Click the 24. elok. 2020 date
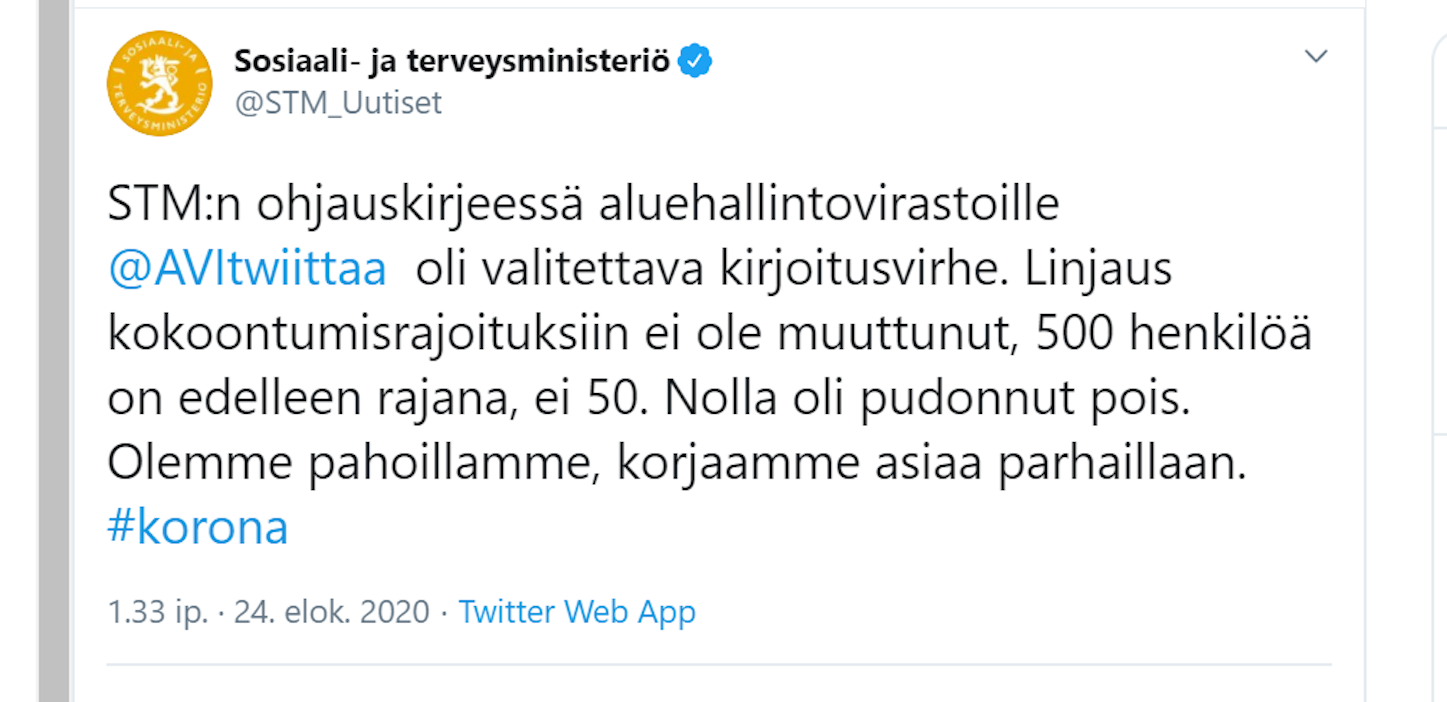1447x702 pixels. pos(331,611)
